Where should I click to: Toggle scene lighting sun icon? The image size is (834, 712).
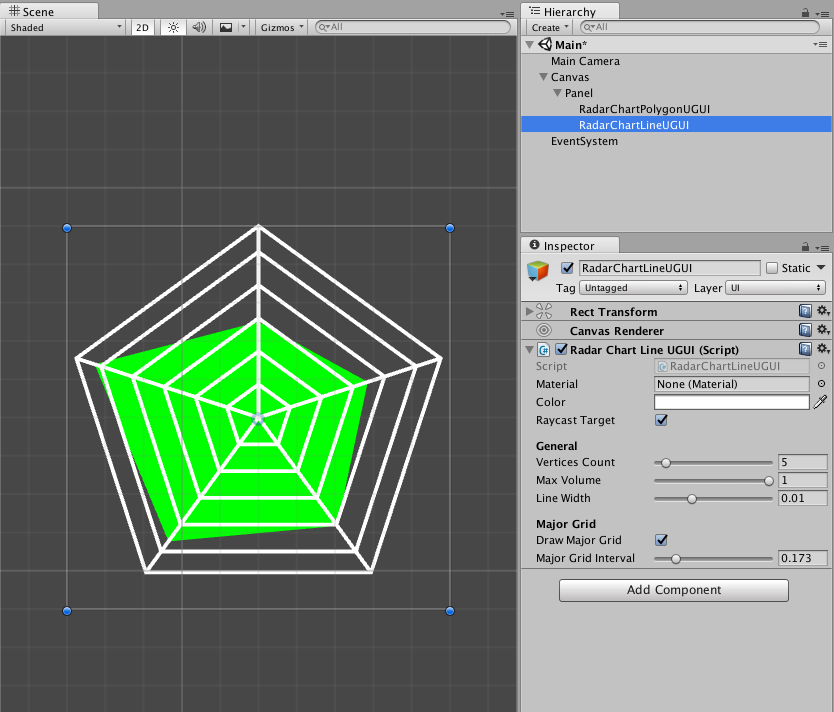point(173,28)
